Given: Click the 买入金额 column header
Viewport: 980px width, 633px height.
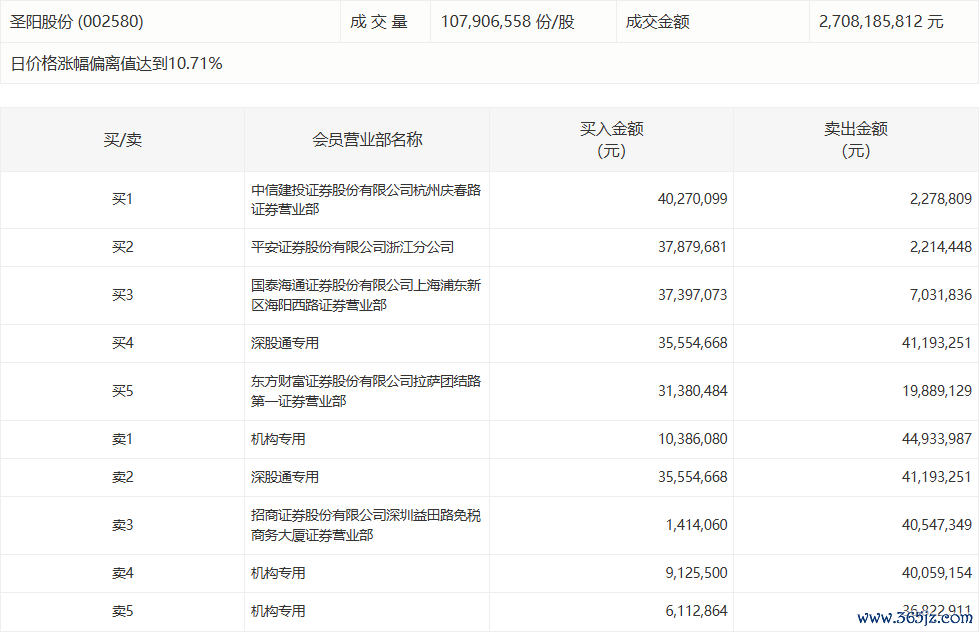Looking at the screenshot, I should (x=611, y=140).
